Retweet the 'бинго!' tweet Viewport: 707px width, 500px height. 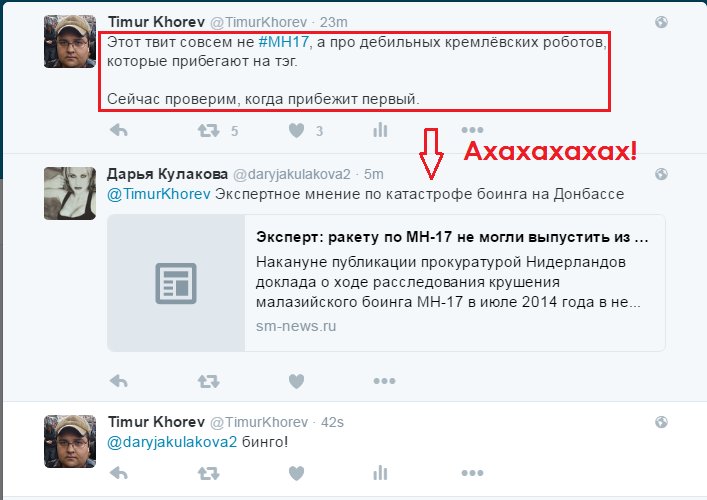(x=208, y=473)
